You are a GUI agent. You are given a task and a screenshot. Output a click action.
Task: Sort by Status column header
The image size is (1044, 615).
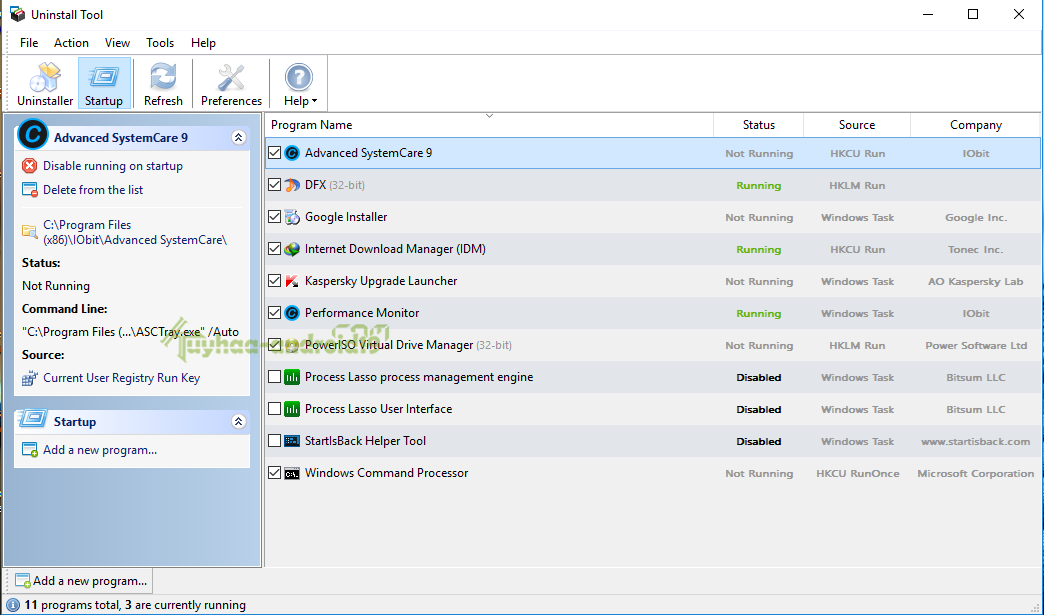point(758,124)
